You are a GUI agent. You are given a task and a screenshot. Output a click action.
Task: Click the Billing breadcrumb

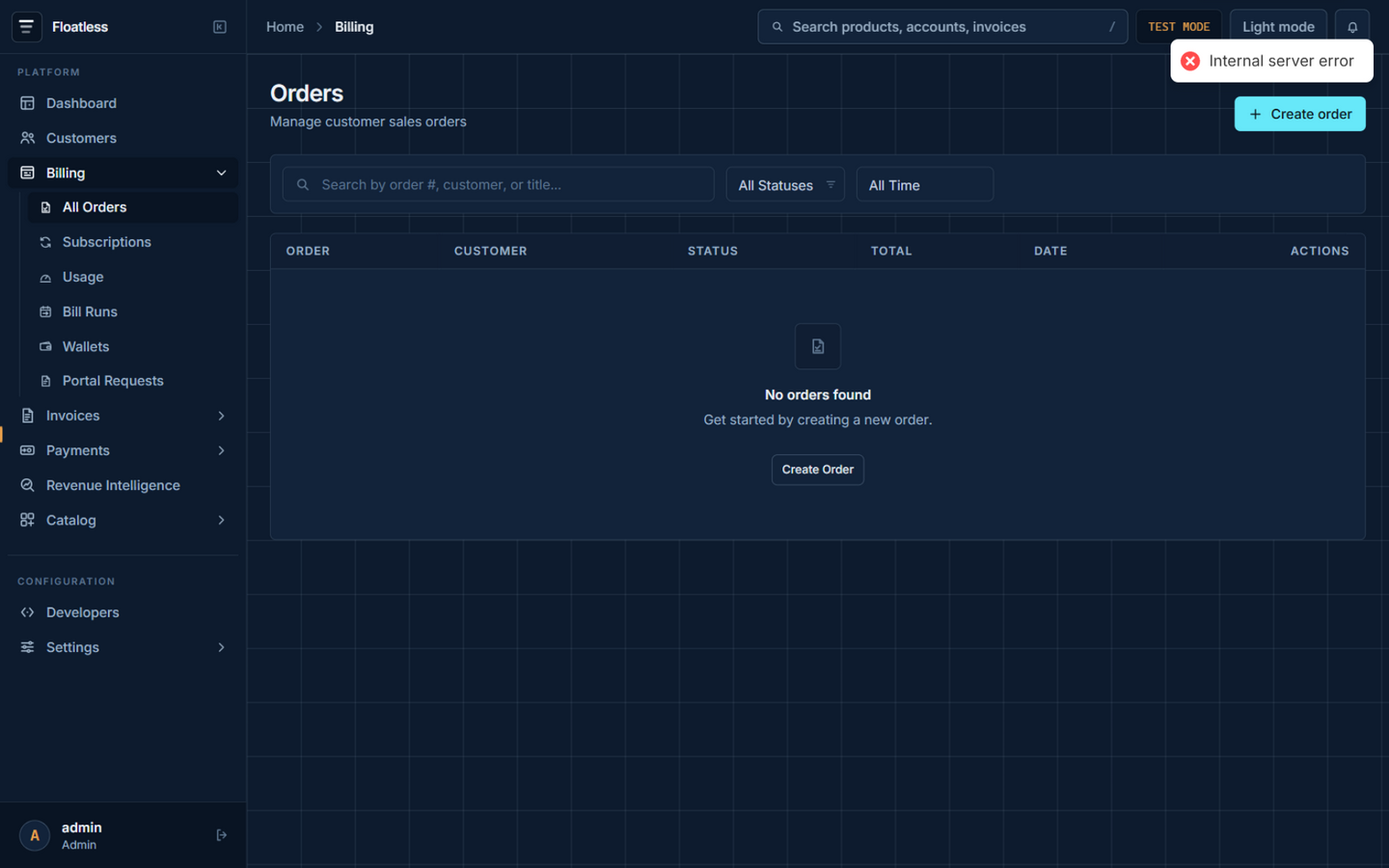[354, 27]
